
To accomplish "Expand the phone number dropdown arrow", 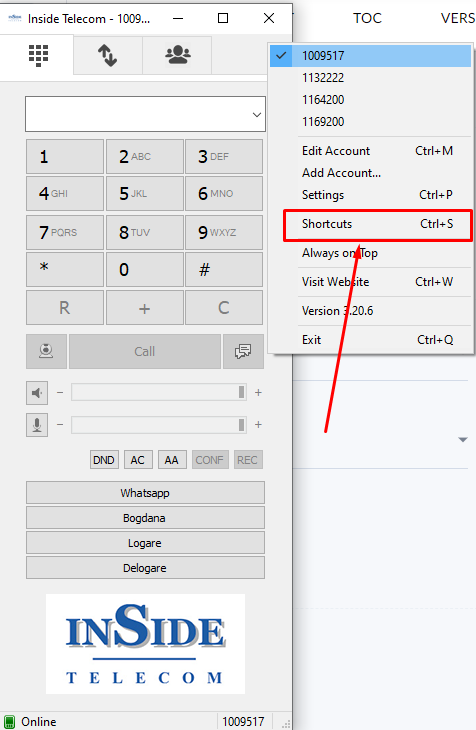I will click(x=257, y=115).
